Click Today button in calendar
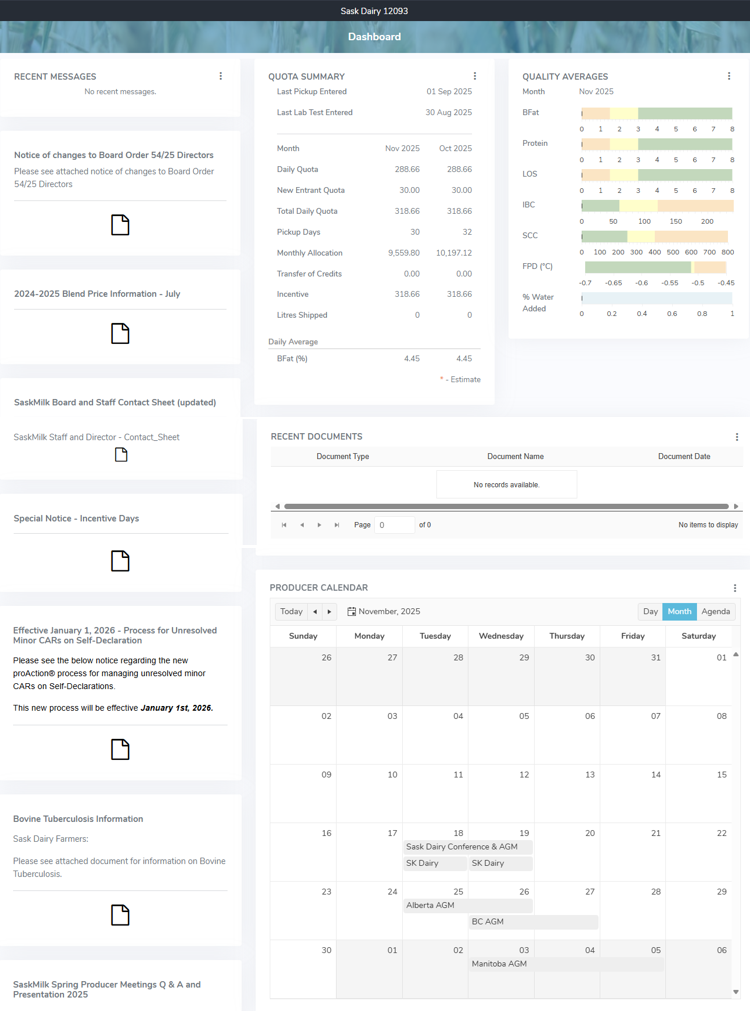Viewport: 750px width, 1011px height. [291, 611]
